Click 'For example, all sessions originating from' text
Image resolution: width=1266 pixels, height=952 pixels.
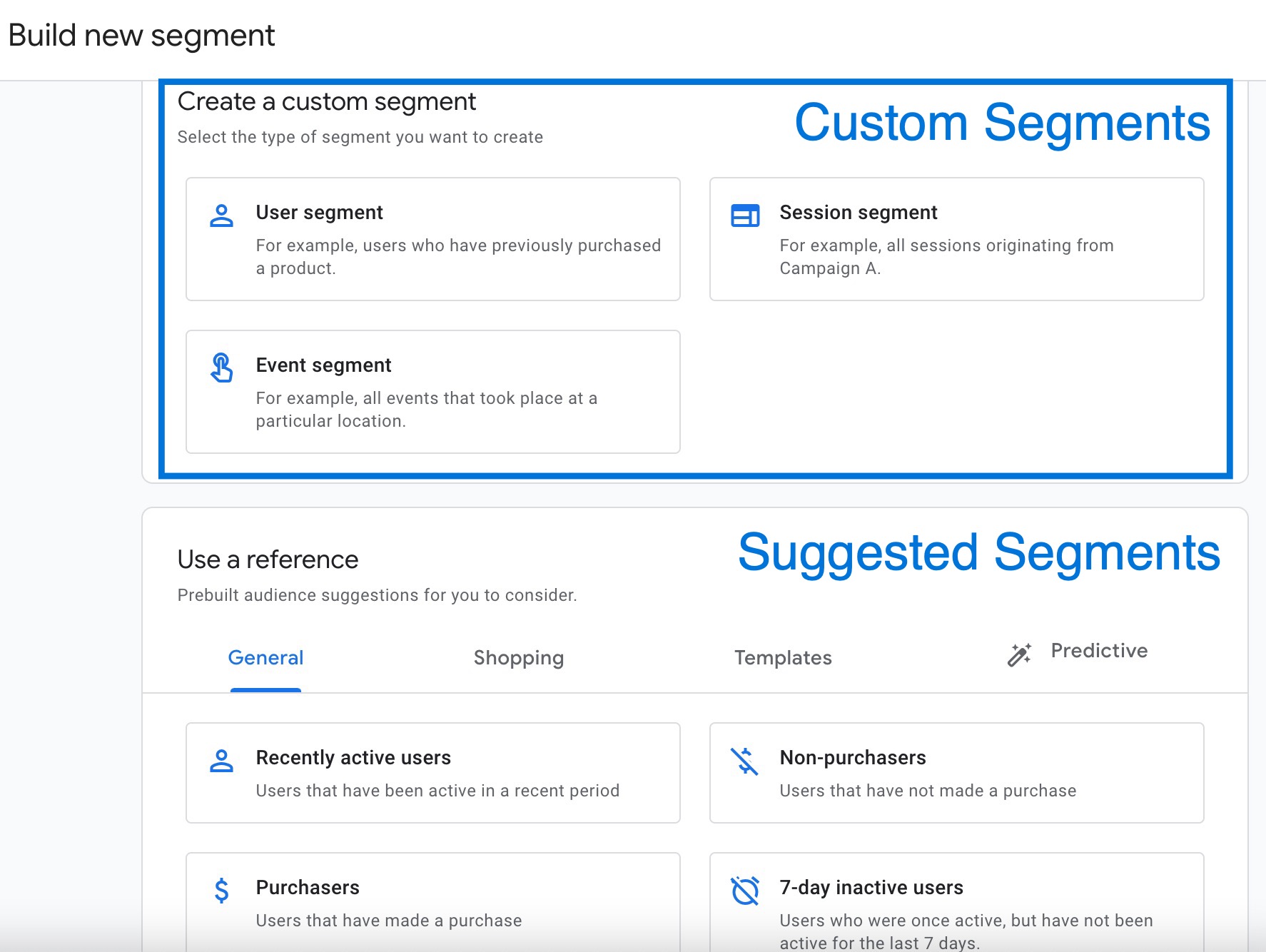(946, 245)
